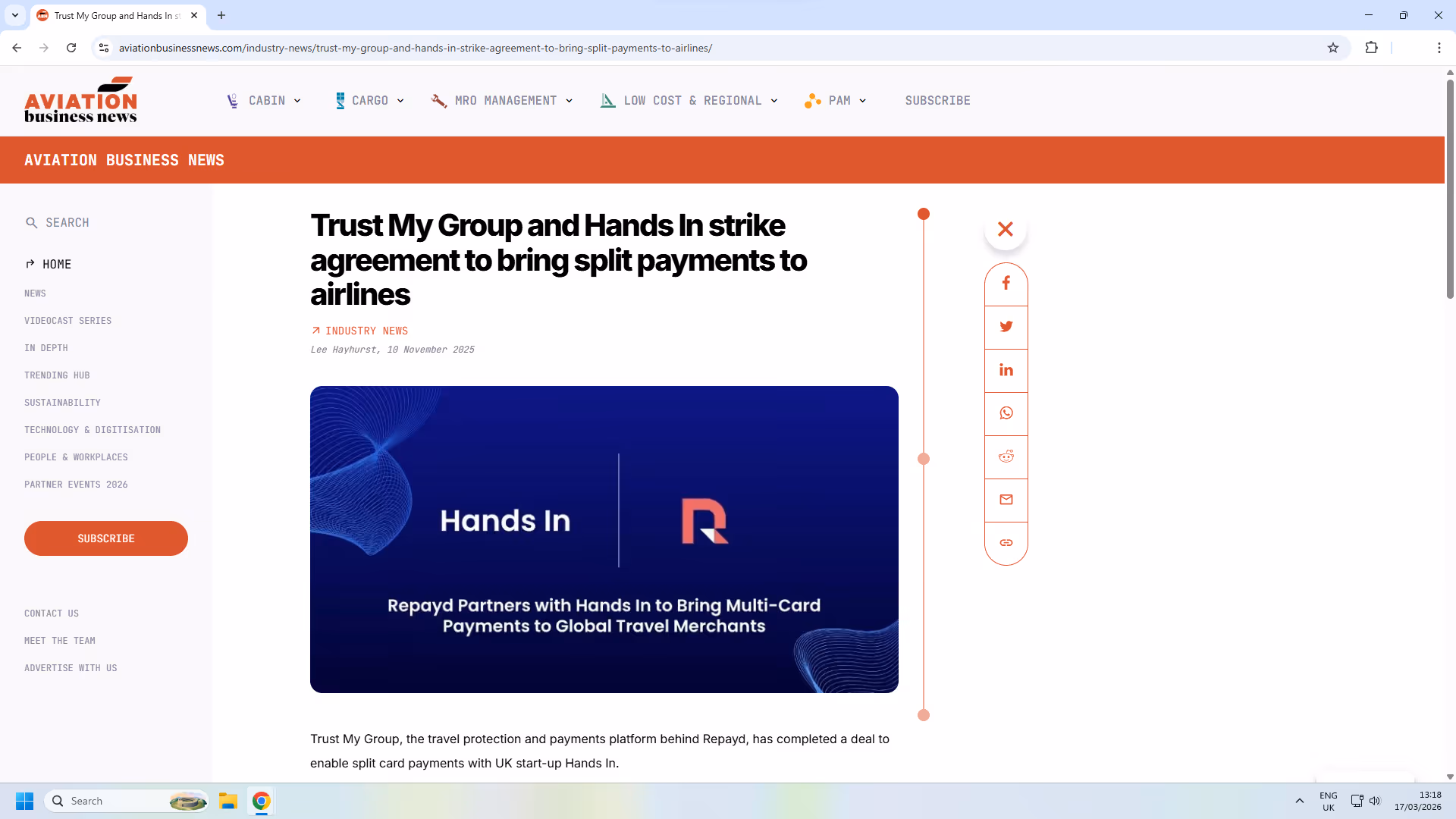Open the Low Cost & Regional menu
1456x819 pixels.
(692, 101)
